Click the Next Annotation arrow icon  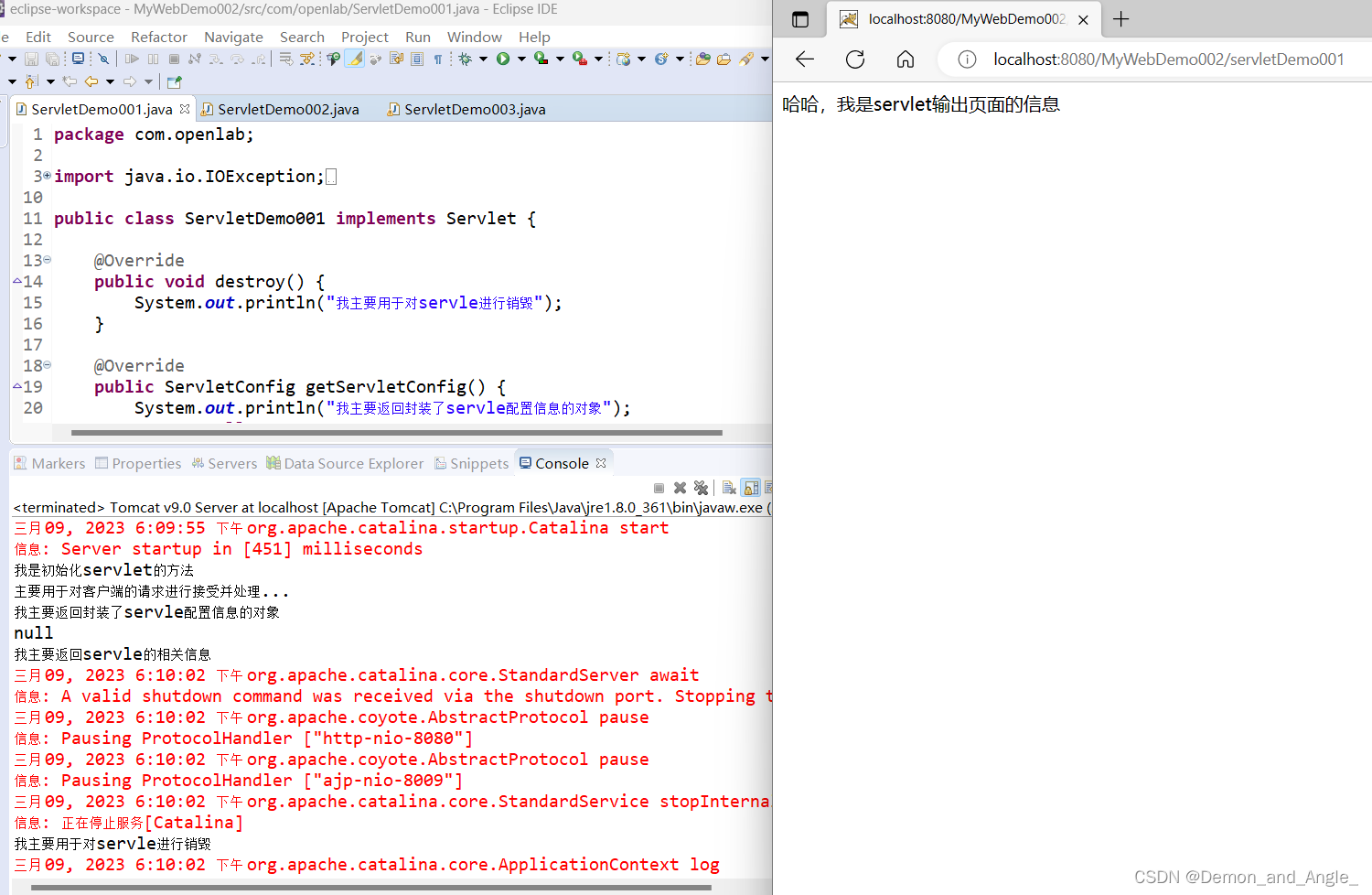point(31,81)
